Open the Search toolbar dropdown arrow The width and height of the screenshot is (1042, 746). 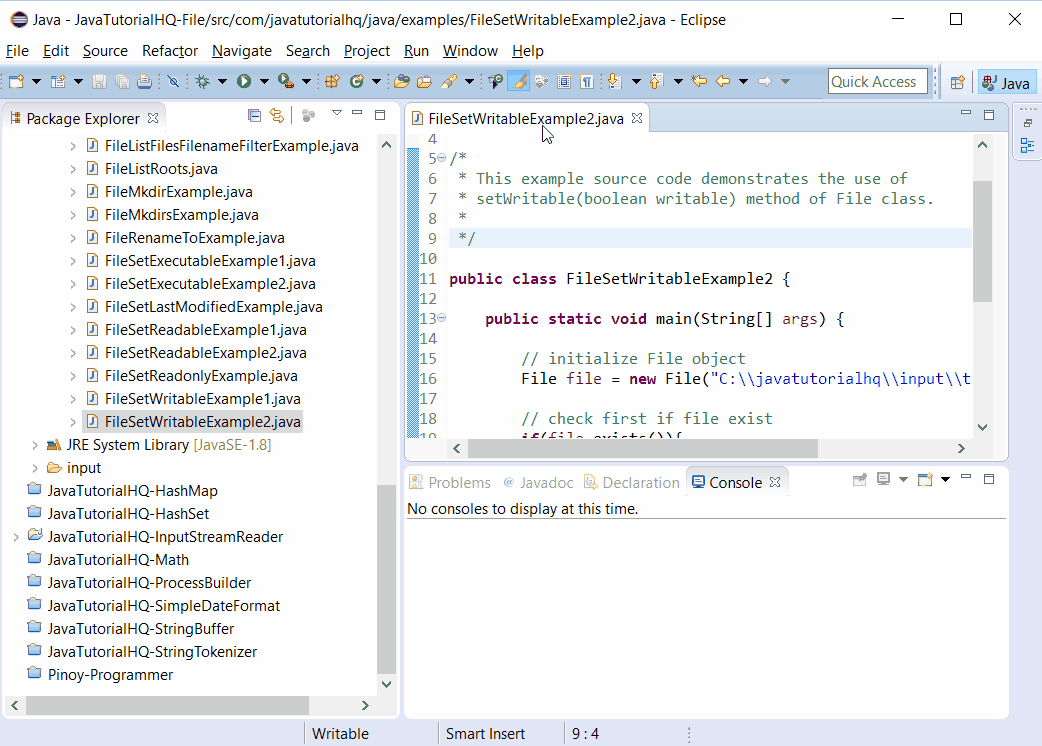(469, 82)
